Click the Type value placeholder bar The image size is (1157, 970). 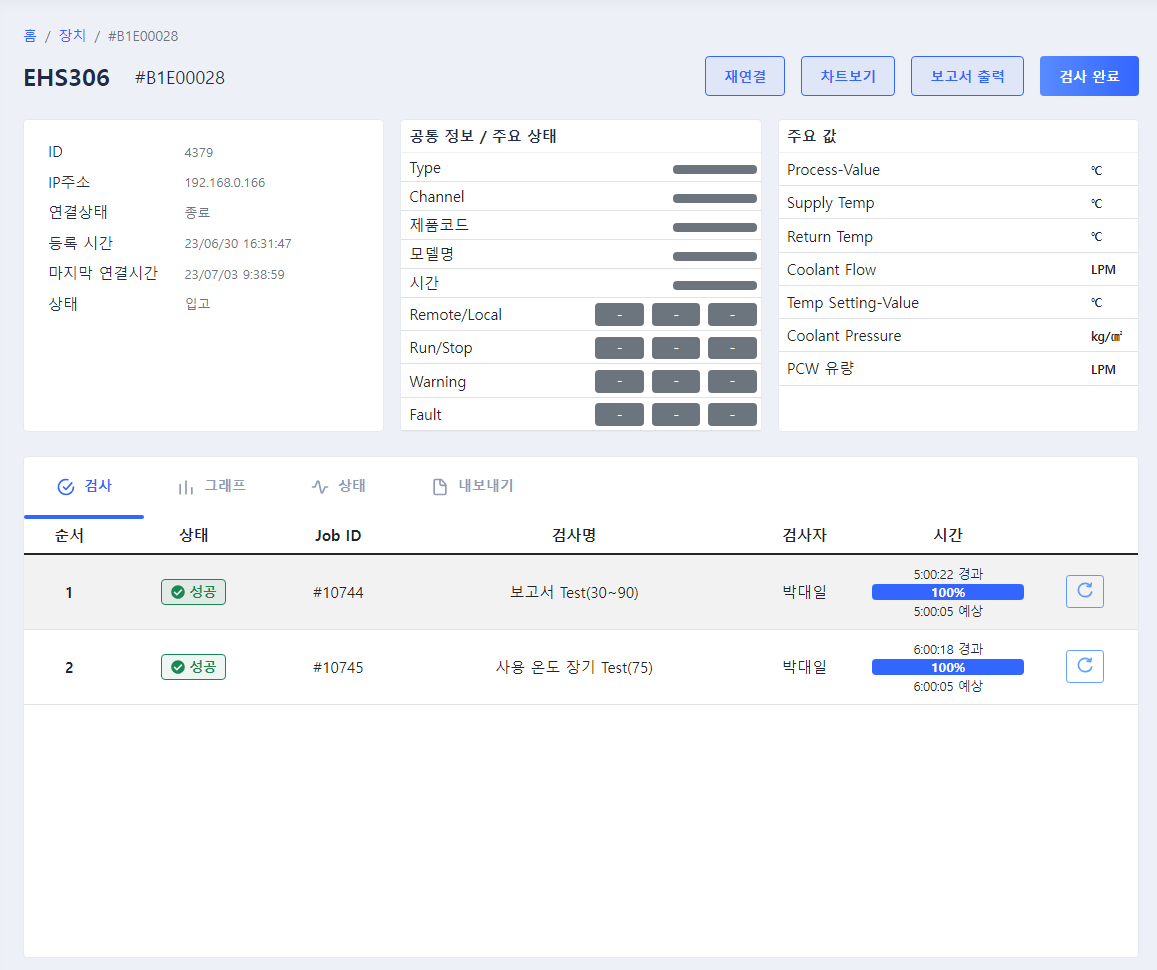tap(714, 170)
